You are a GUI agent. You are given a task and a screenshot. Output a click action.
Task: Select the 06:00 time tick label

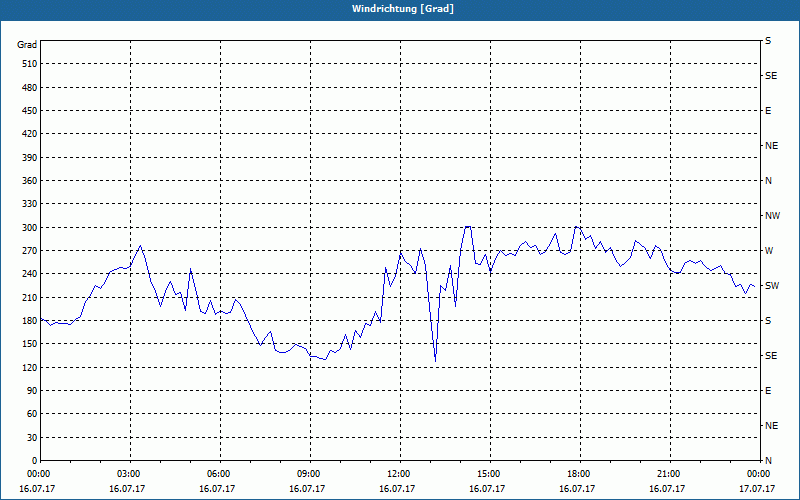(219, 474)
